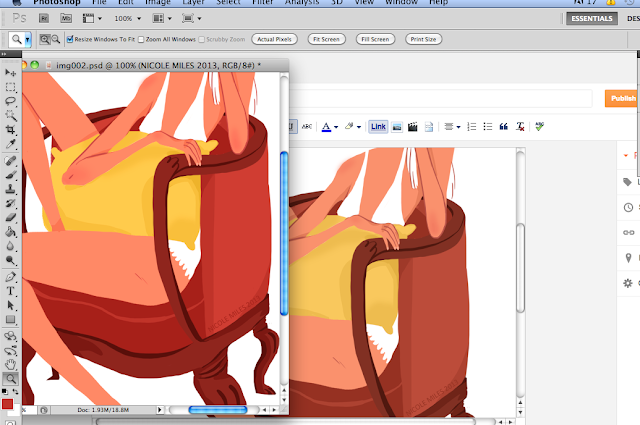Select the Rectangular Marquee tool
The image size is (640, 425).
(10, 87)
